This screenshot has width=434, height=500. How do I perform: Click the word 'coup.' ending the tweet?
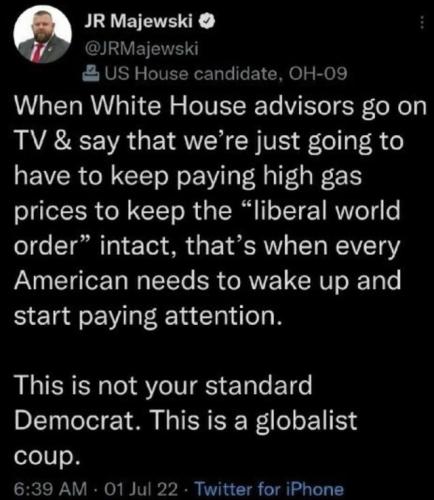point(47,456)
